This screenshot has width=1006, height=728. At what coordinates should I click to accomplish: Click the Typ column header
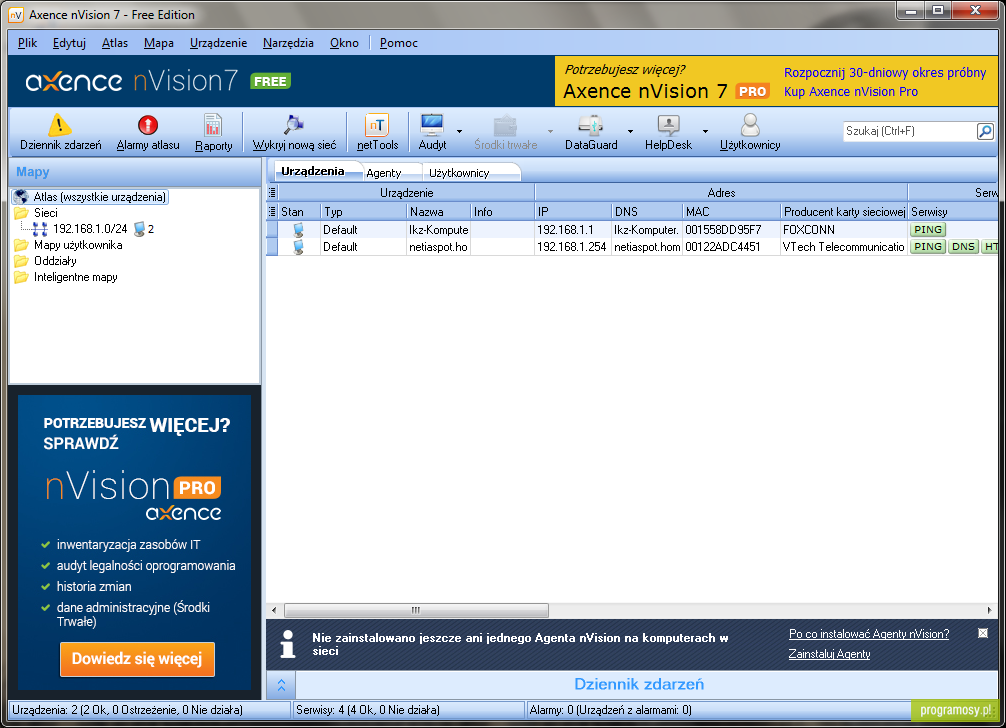tap(363, 212)
